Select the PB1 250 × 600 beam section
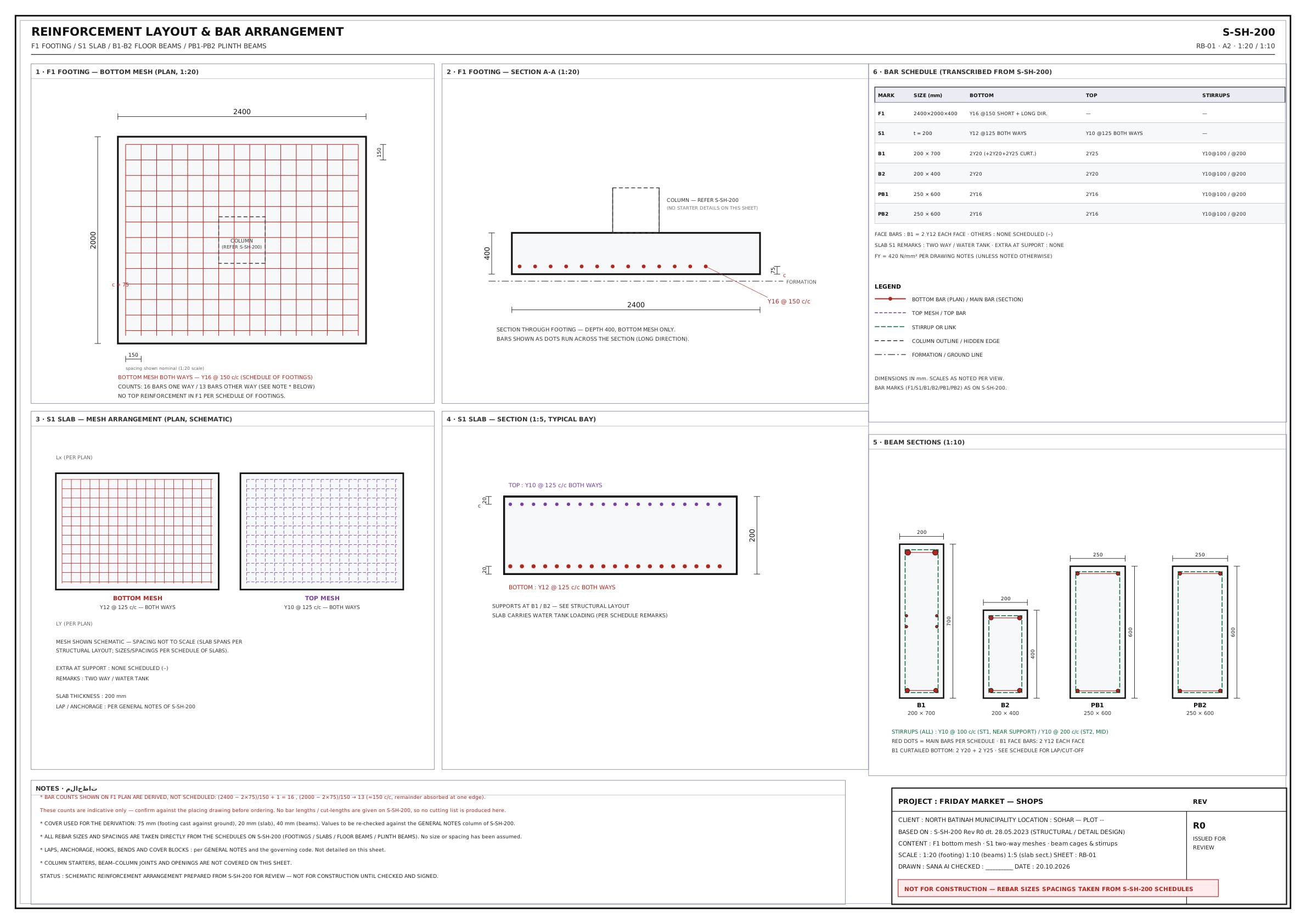1306x924 pixels. (x=1097, y=632)
